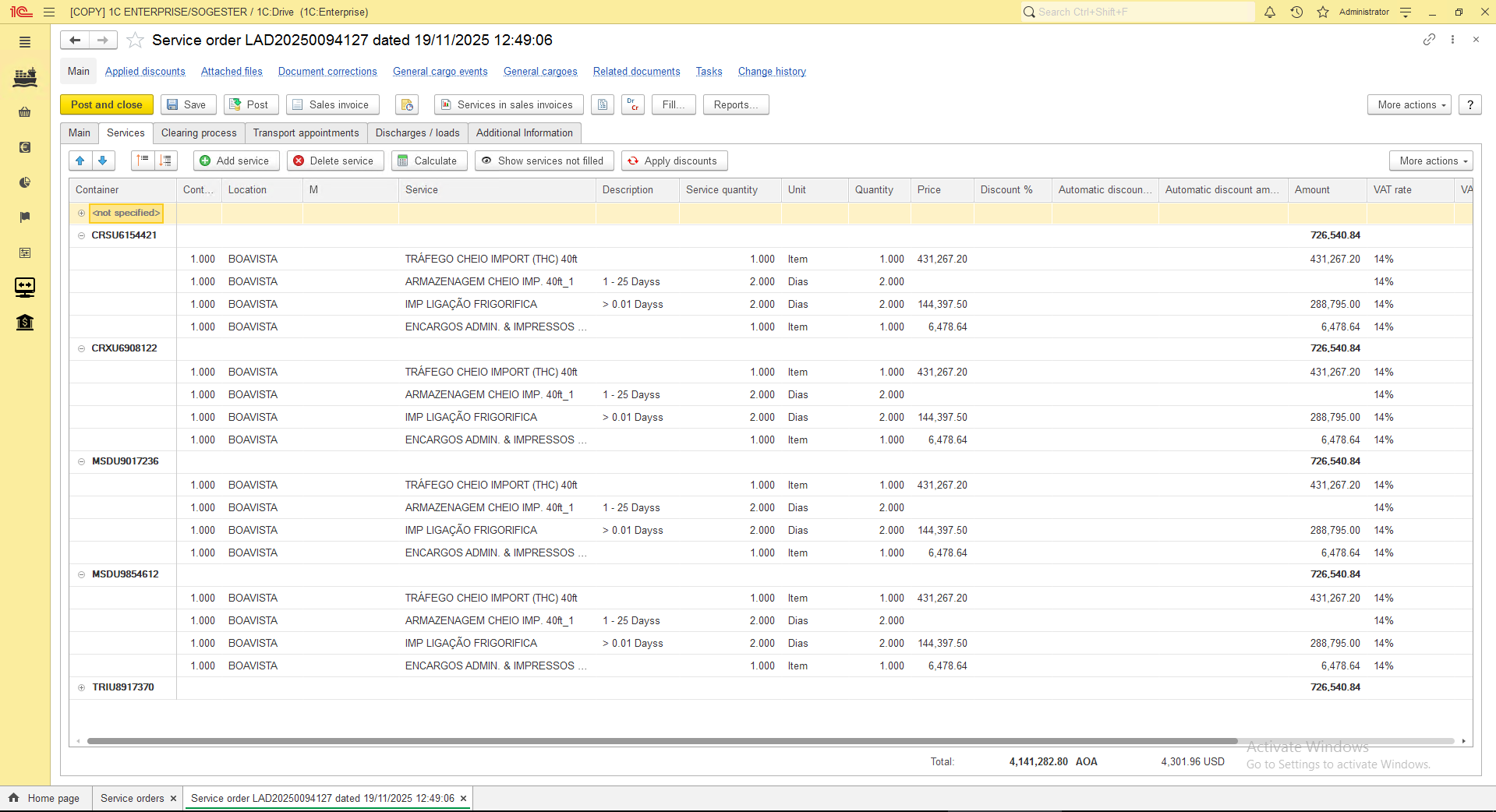Copy link to this document
The height and width of the screenshot is (812, 1496).
click(1429, 40)
